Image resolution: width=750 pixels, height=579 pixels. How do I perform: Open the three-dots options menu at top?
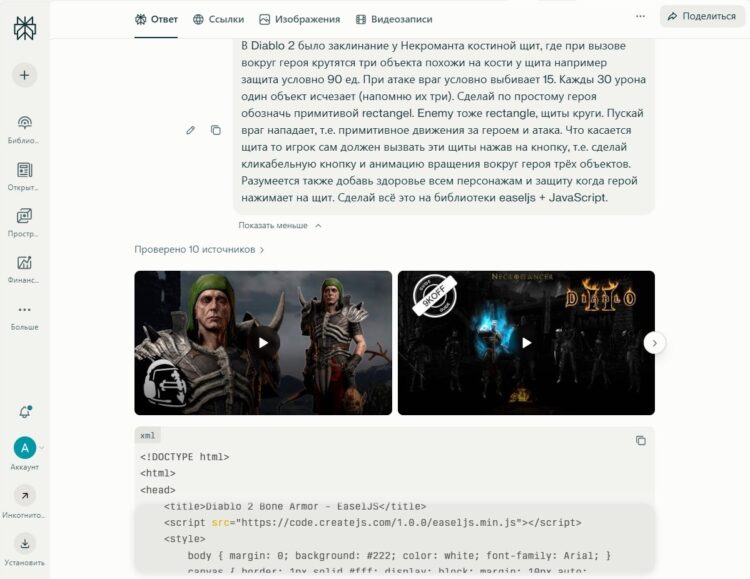[x=640, y=16]
